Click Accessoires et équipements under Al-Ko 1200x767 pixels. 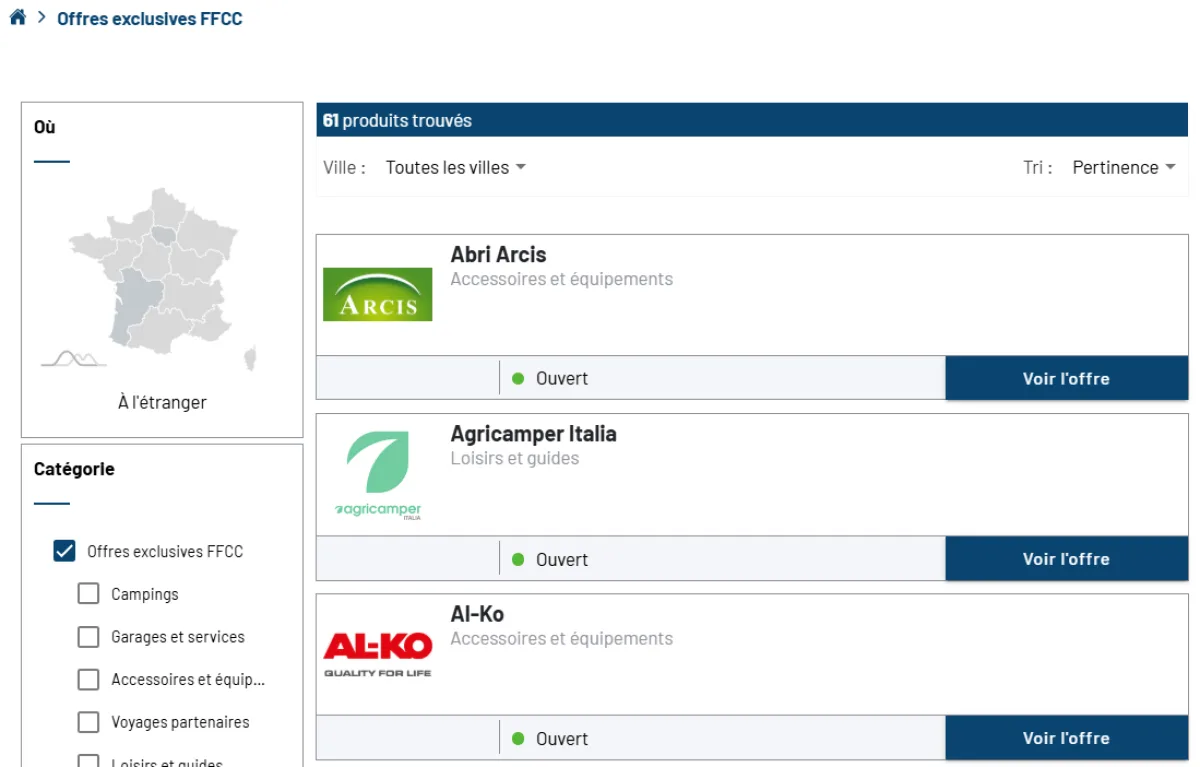click(562, 639)
